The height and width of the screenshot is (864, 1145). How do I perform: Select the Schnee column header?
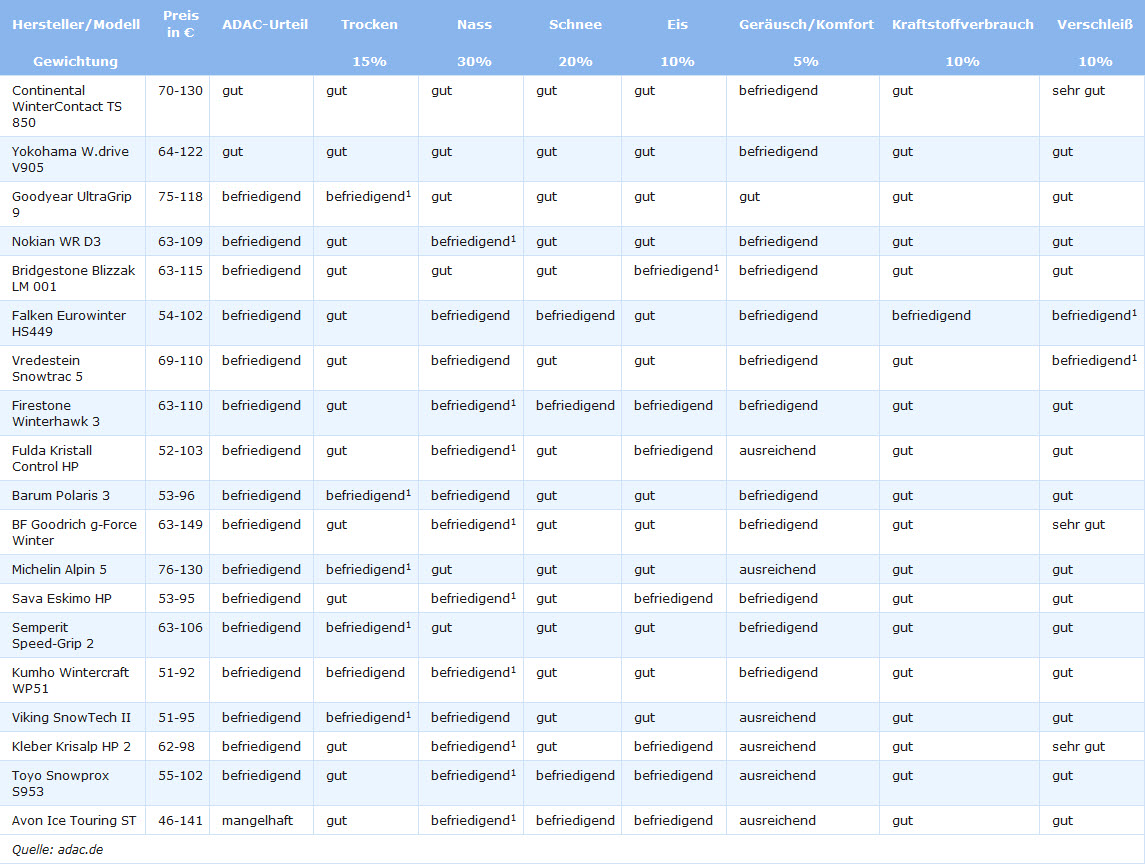575,24
